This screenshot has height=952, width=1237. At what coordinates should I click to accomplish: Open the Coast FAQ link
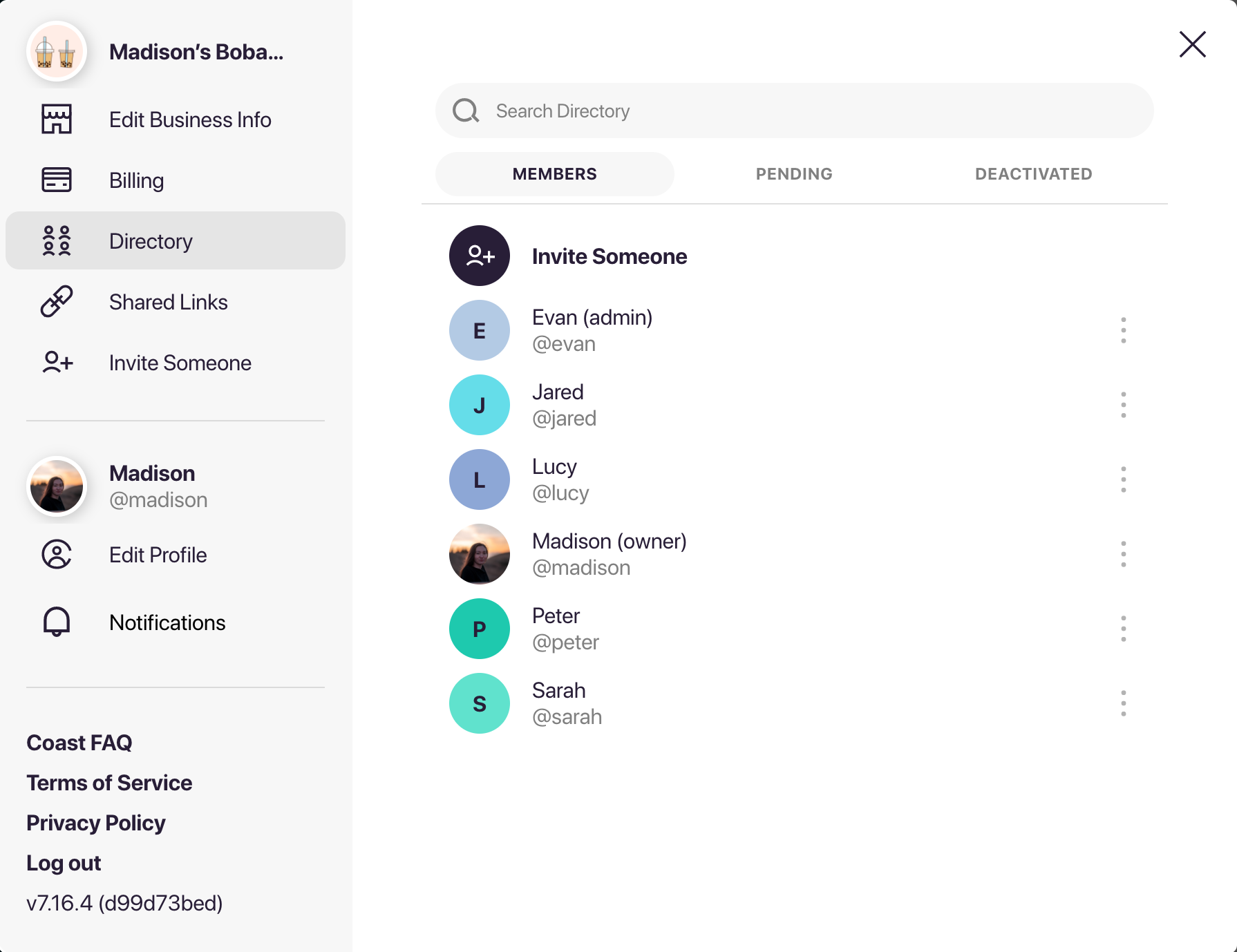[79, 743]
